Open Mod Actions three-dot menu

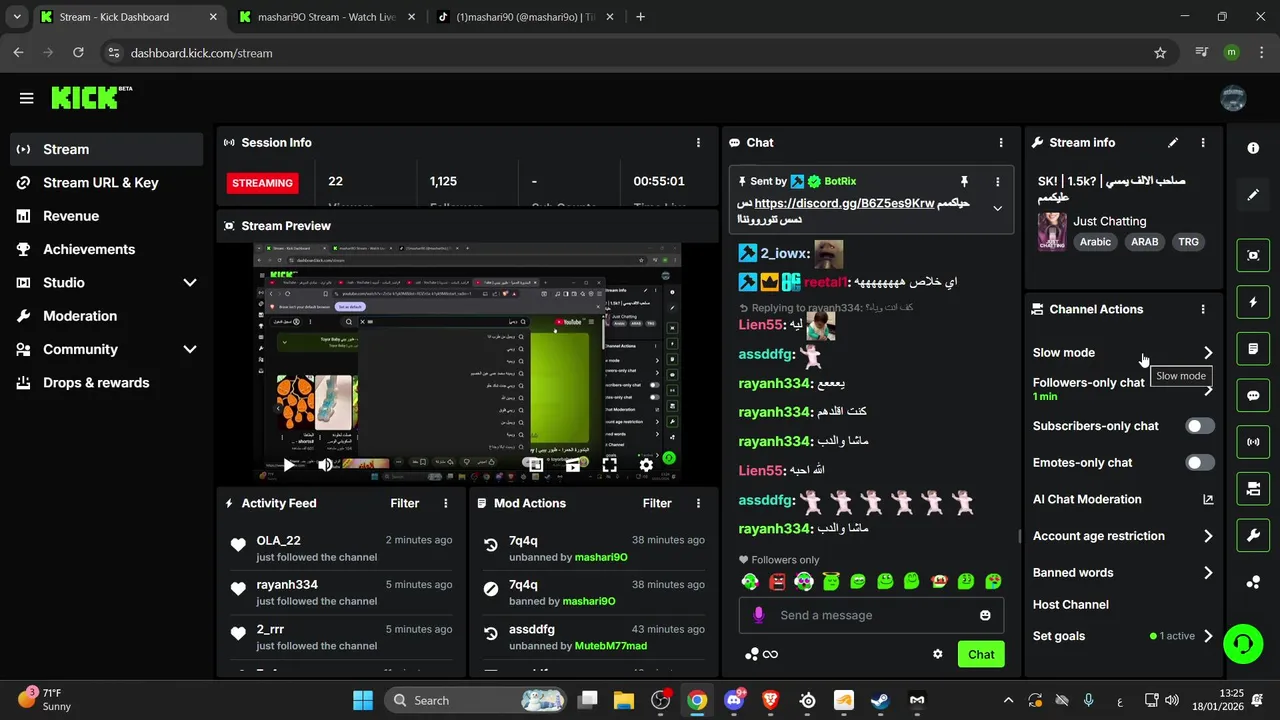coord(698,503)
